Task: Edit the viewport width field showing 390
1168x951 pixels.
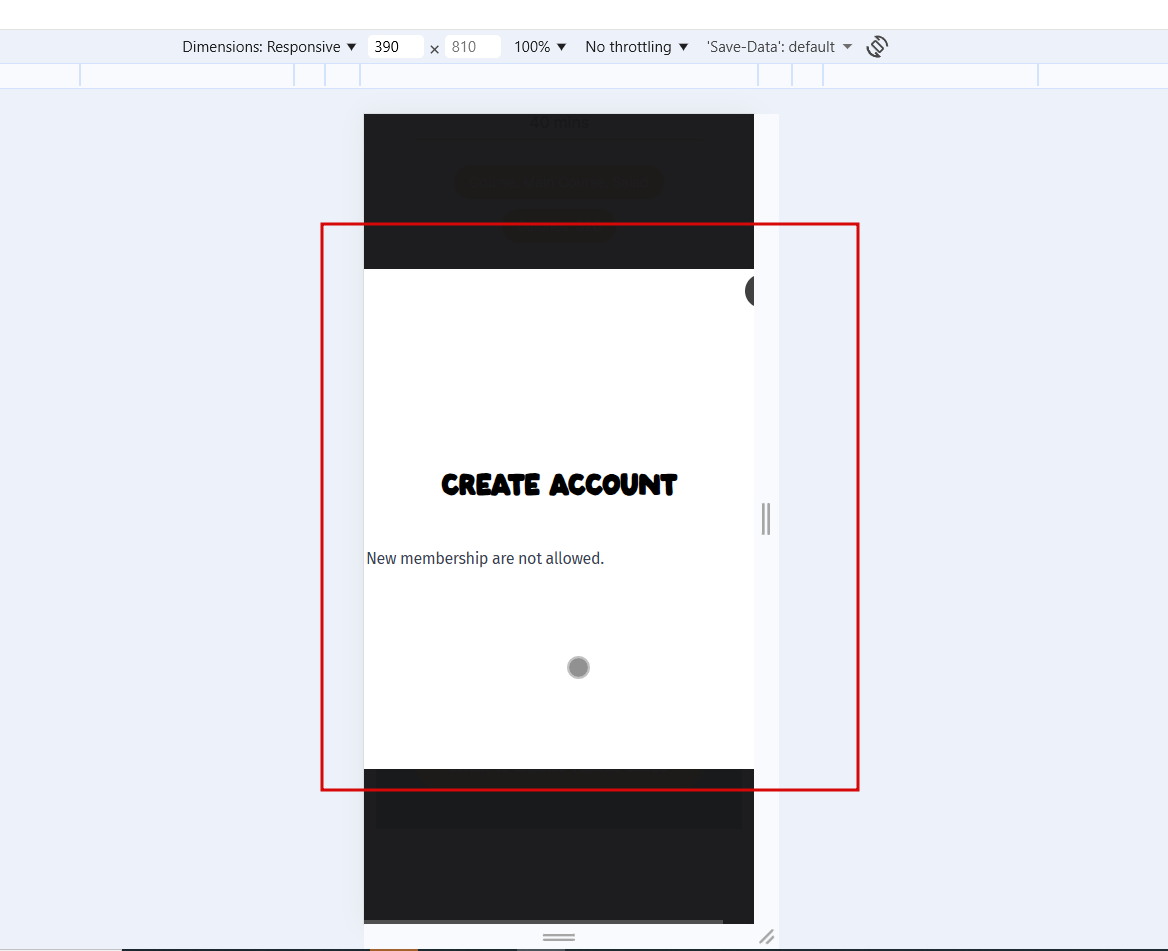Action: [396, 47]
